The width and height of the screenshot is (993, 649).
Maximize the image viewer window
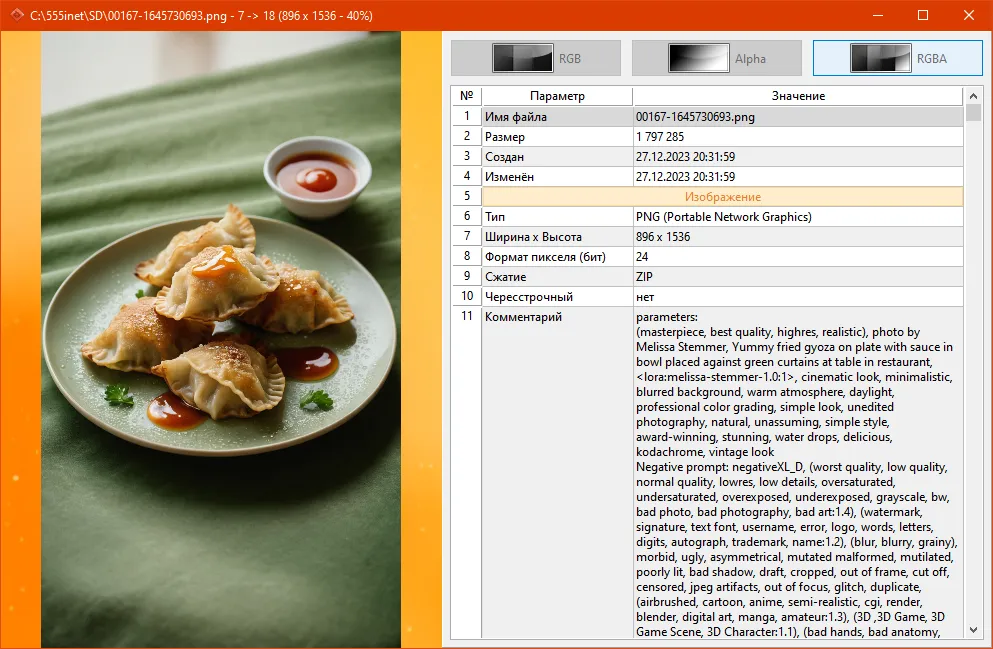(x=923, y=15)
